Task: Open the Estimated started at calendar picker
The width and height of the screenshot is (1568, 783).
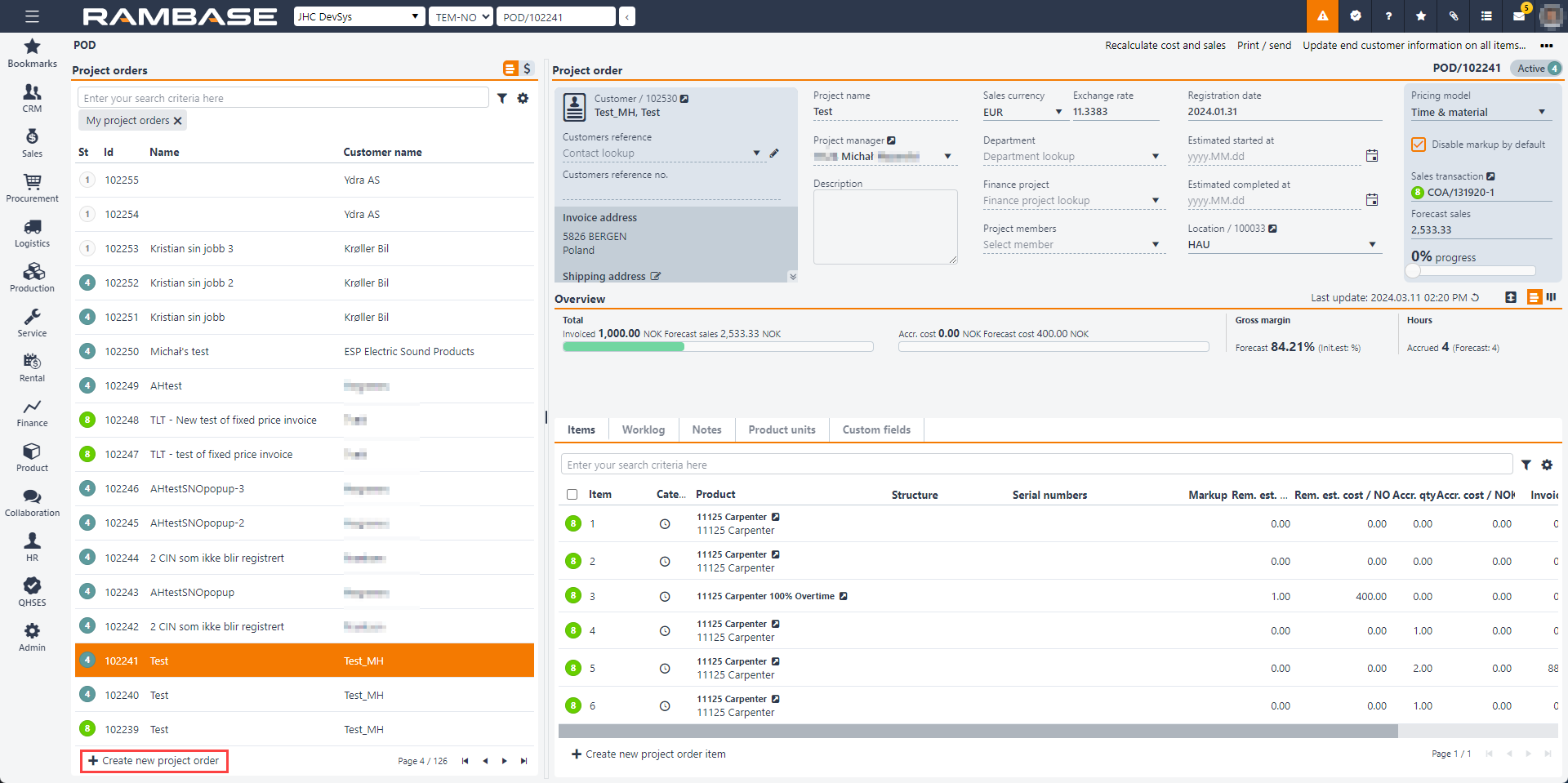Action: 1372,156
